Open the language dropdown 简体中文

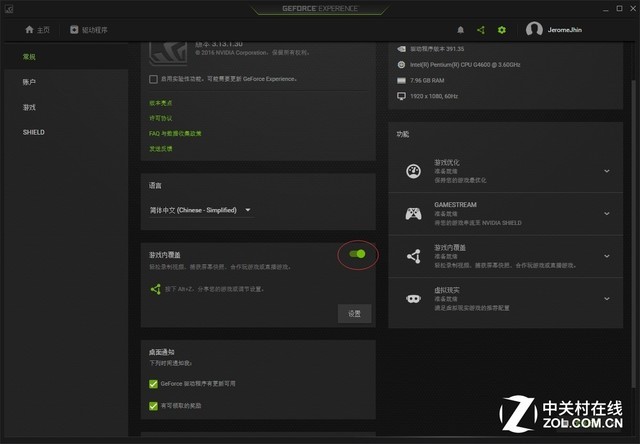point(201,210)
